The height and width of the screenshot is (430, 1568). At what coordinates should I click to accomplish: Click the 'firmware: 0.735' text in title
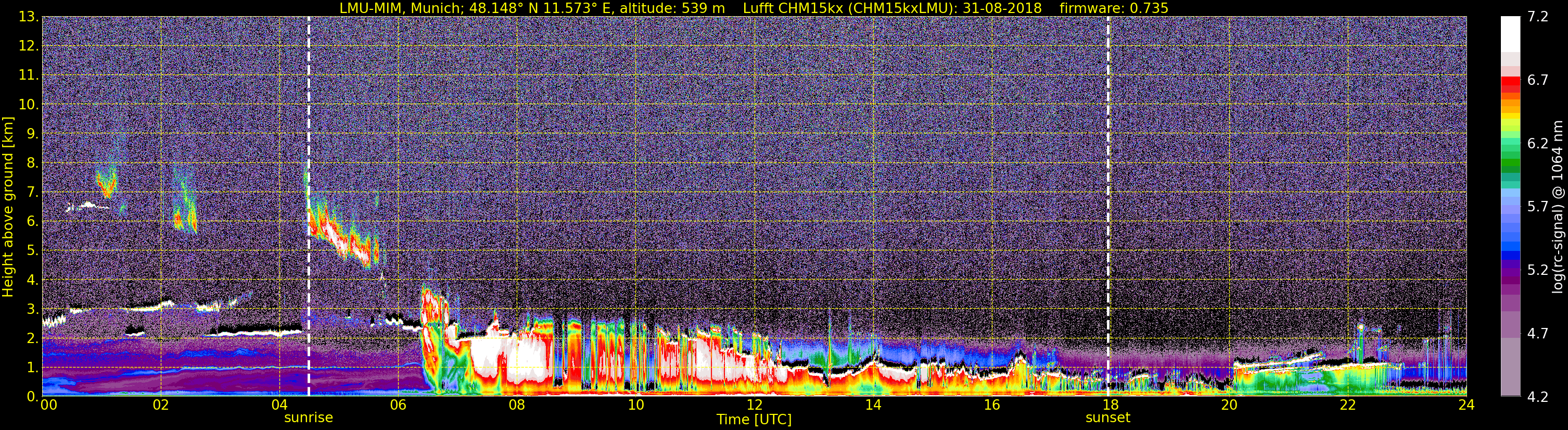[x=1113, y=8]
